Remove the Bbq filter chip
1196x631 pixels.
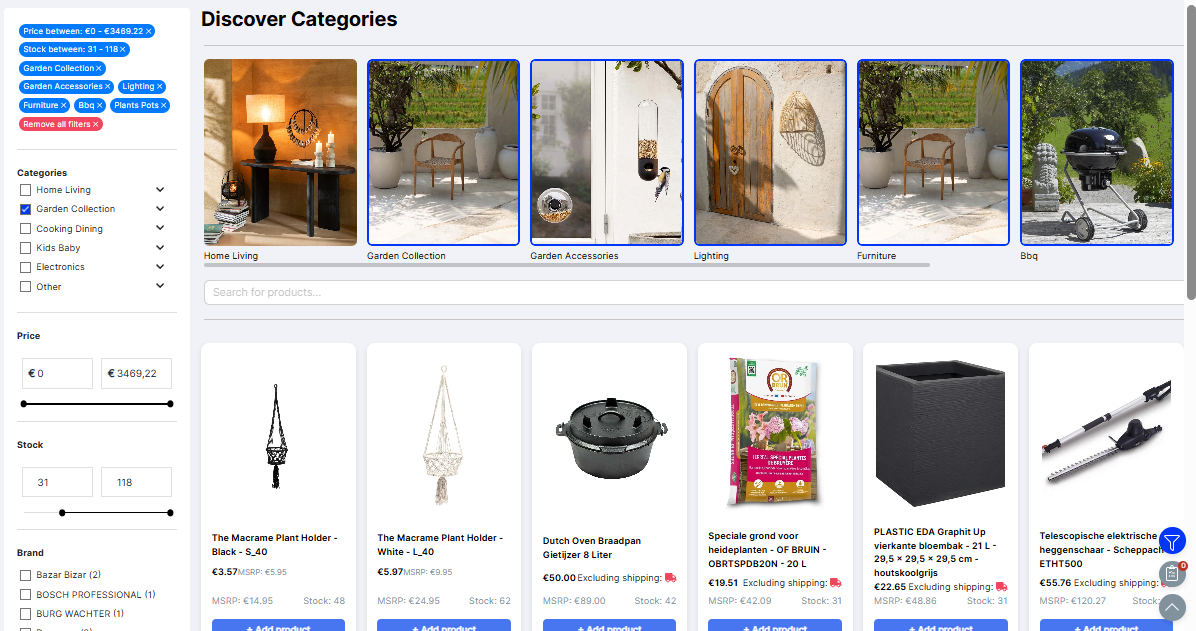99,105
